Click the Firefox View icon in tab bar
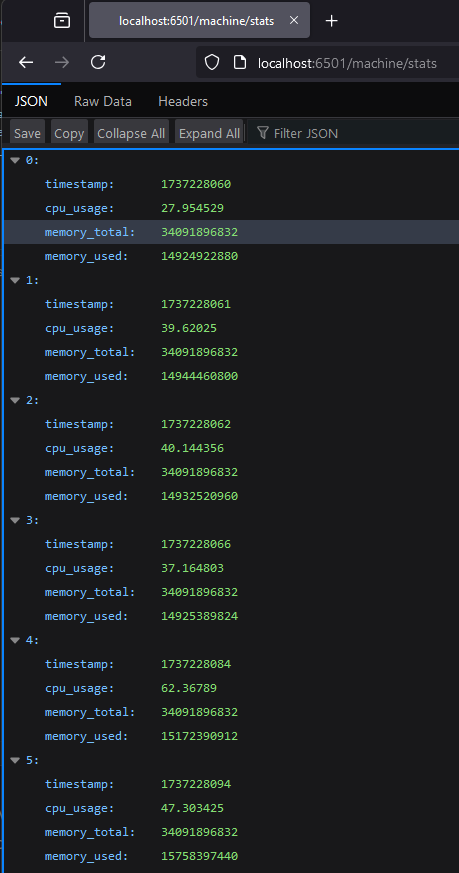Screen dimensions: 459x873 click(x=62, y=21)
